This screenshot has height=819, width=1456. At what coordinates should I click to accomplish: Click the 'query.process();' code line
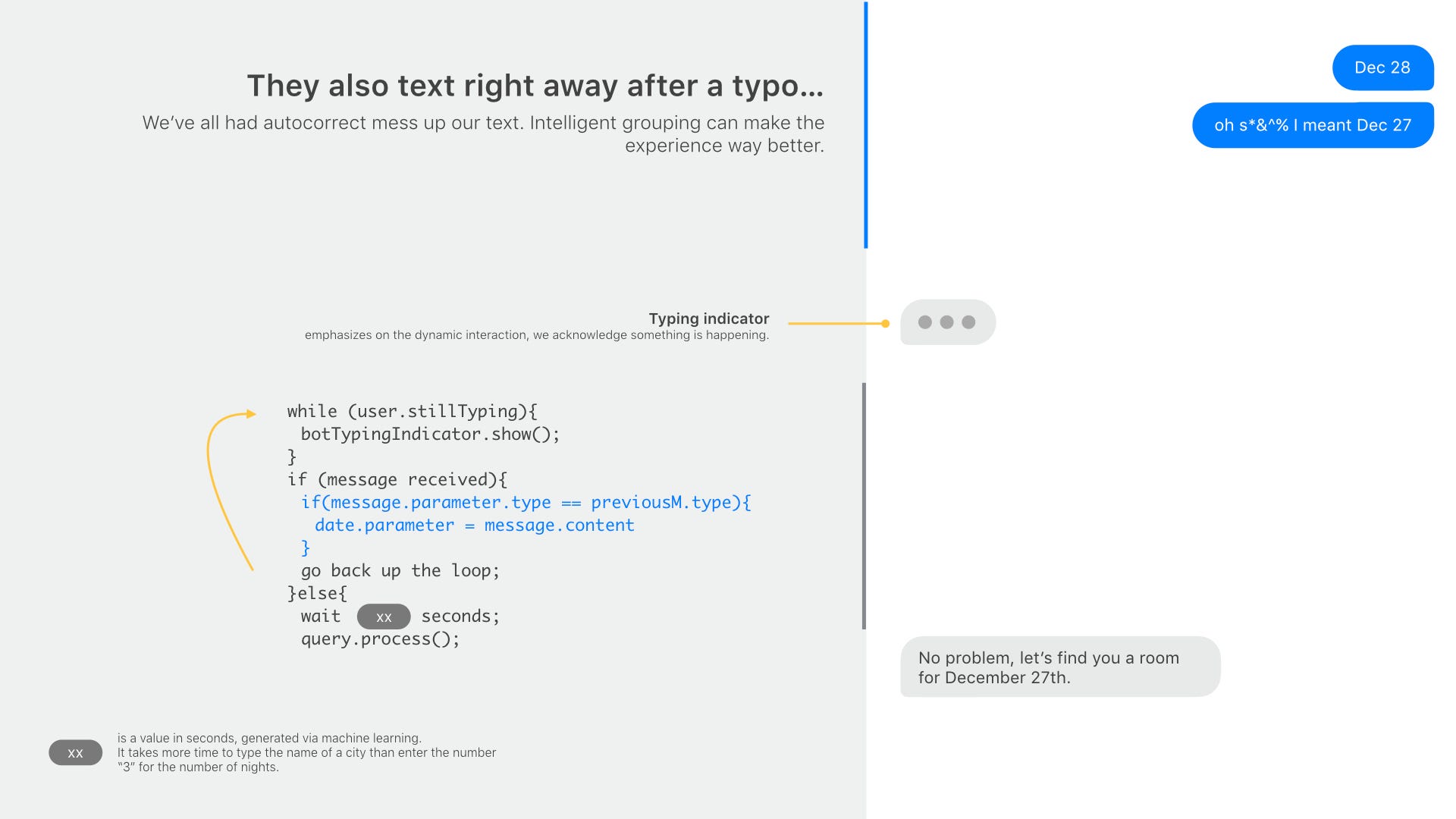tap(380, 639)
